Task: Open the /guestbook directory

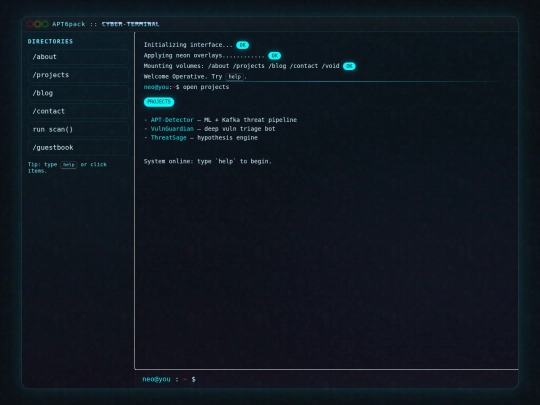Action: coord(78,148)
